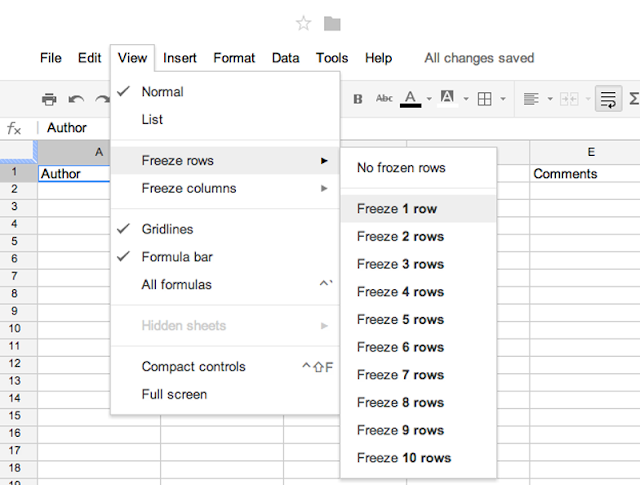Toggle the Formula bar checkmark option
Viewport: 640px width, 485px height.
click(x=177, y=257)
